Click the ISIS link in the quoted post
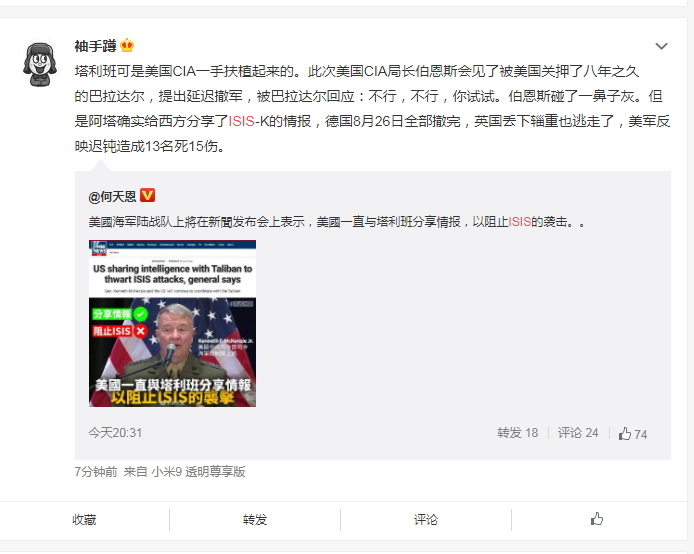The image size is (694, 554). coord(520,222)
